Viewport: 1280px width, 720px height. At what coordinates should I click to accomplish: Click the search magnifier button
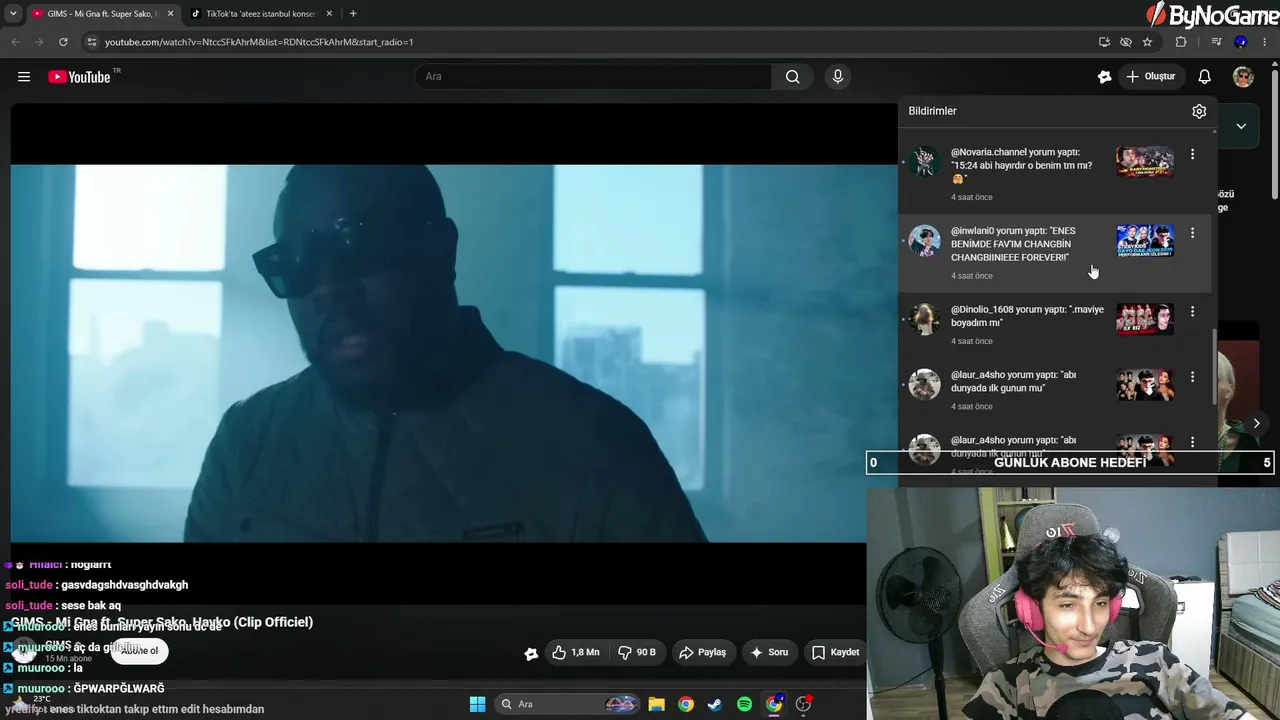(792, 77)
